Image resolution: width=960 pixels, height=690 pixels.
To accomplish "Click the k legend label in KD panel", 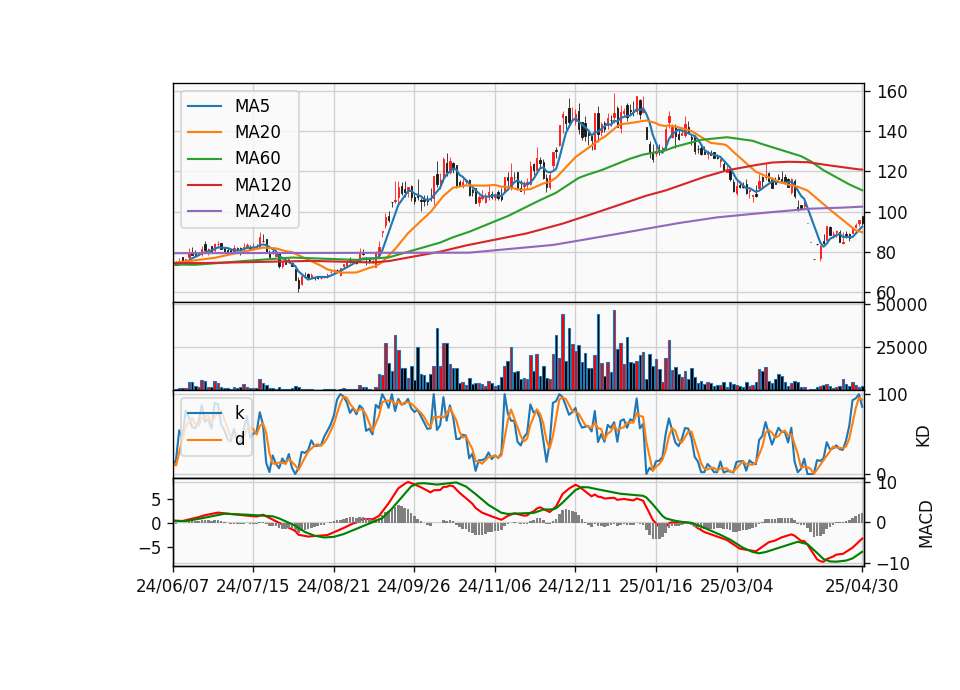I will pyautogui.click(x=240, y=413).
